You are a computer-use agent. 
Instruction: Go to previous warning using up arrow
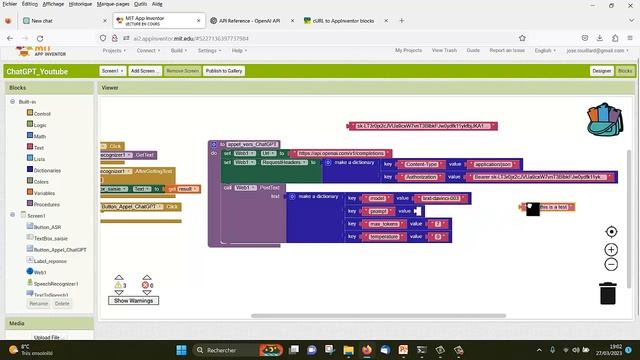click(x=119, y=278)
